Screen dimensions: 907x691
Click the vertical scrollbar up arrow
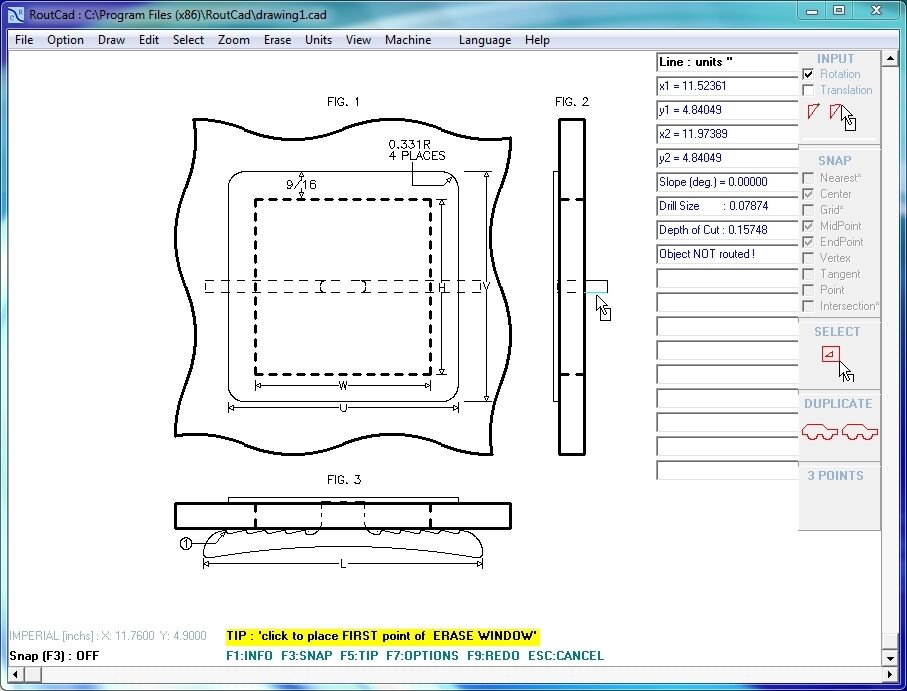pos(890,58)
